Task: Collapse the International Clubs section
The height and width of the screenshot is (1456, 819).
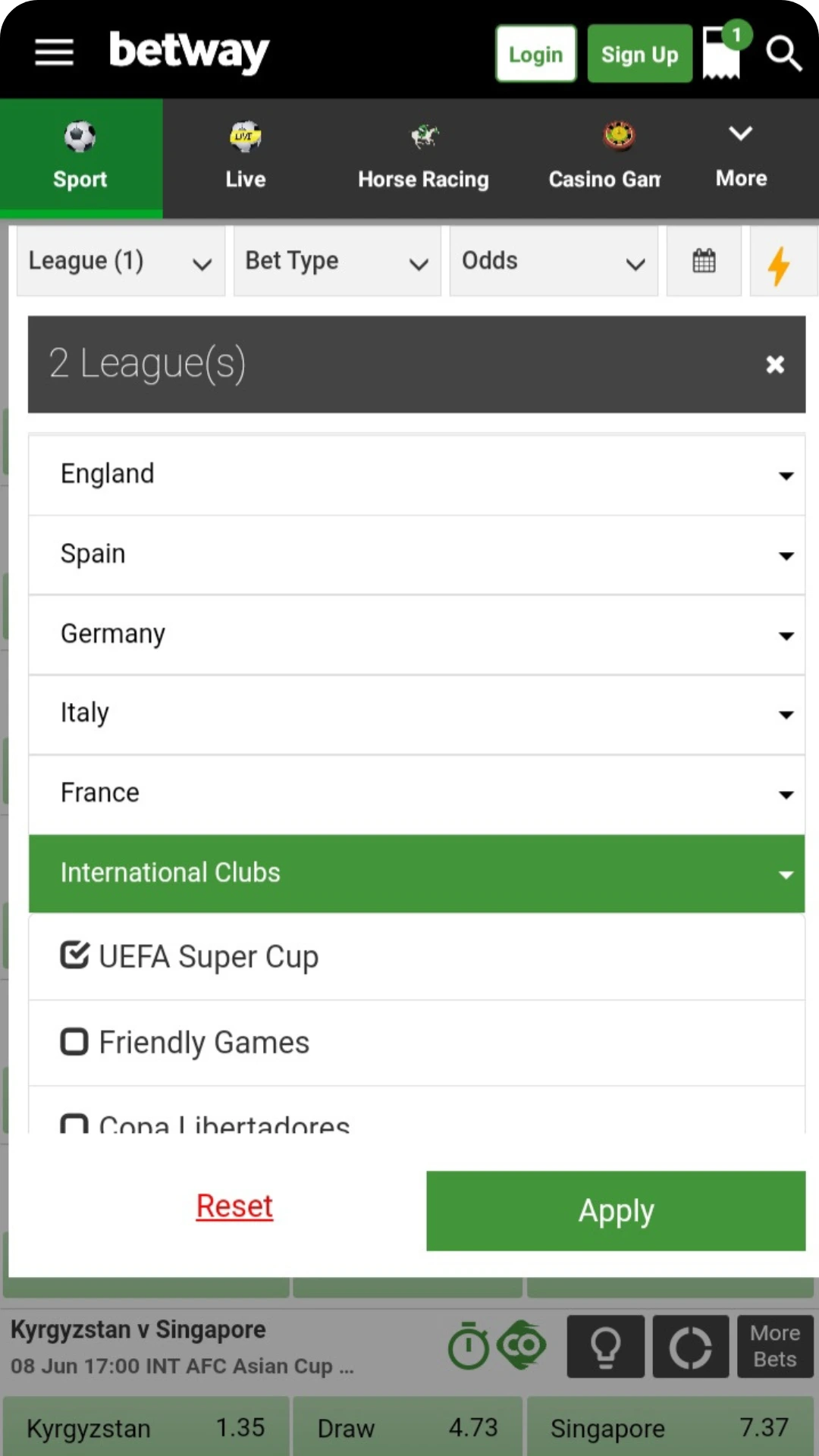Action: click(784, 874)
